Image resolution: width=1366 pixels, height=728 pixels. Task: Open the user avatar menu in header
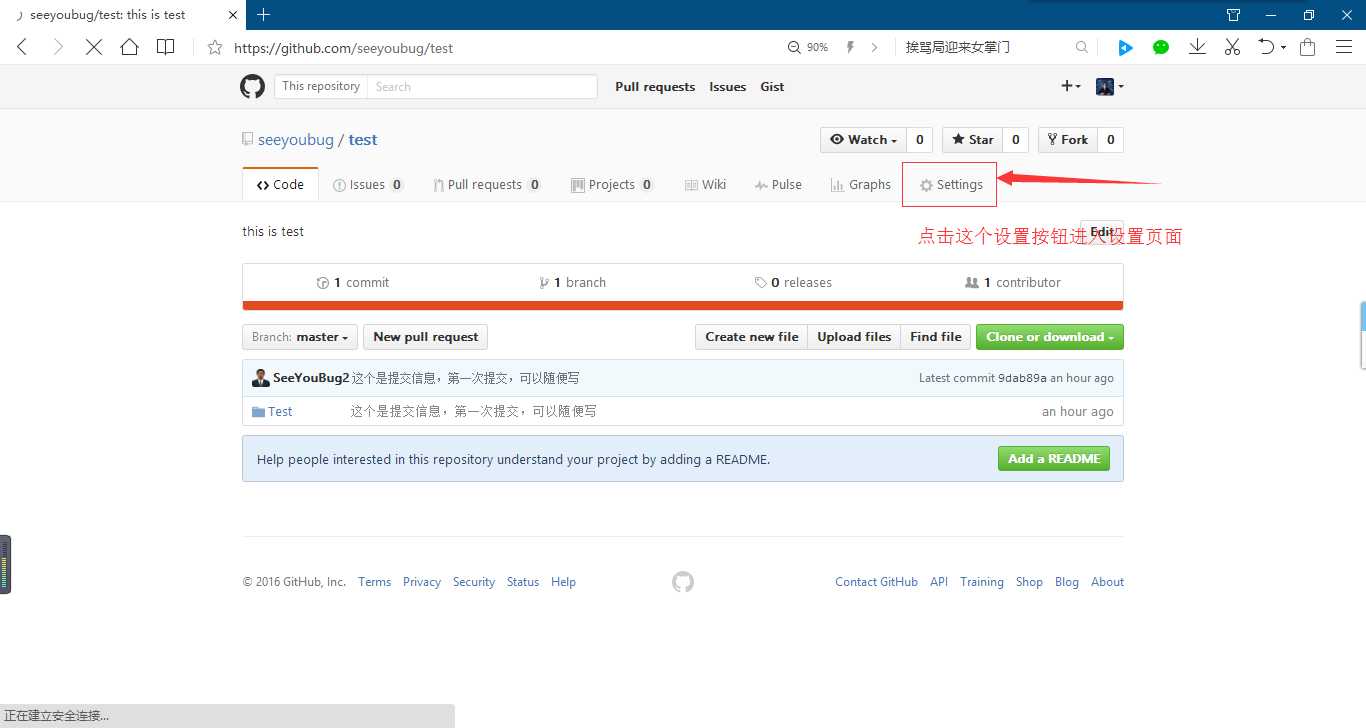tap(1110, 87)
